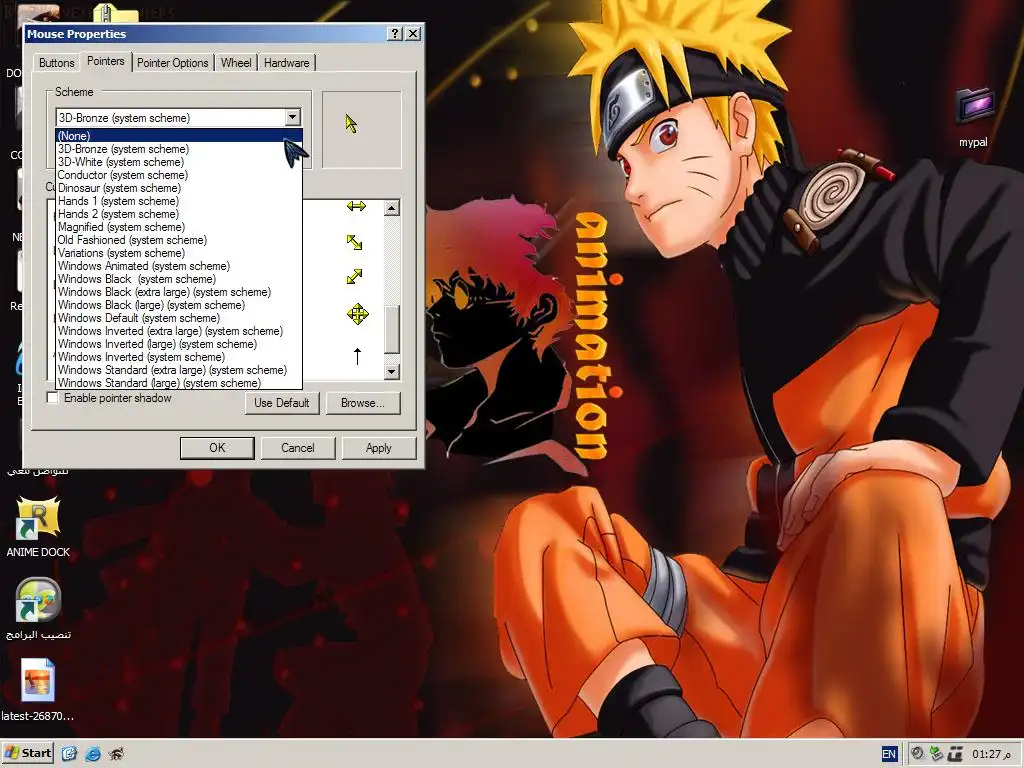Open the Start menu
The width and height of the screenshot is (1024, 768).
coord(28,754)
